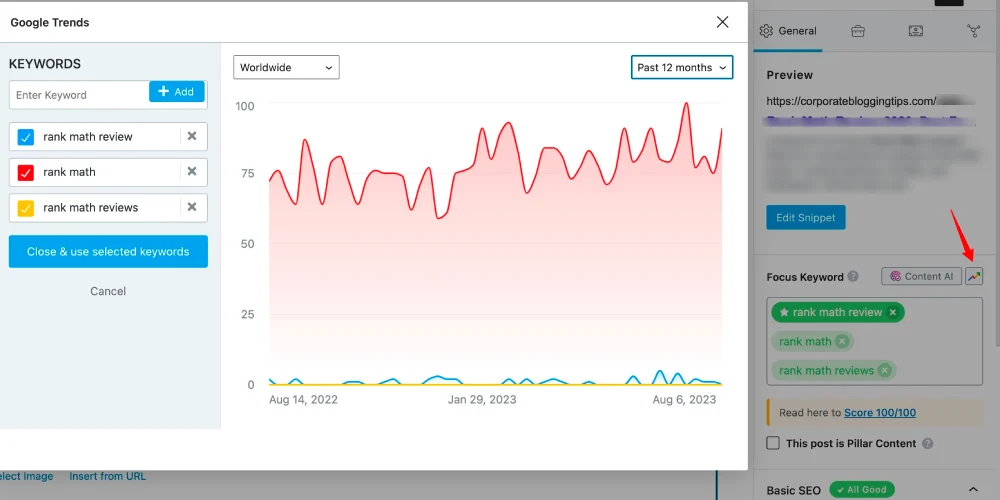Collapse the Basic SEO section
The image size is (1000, 500).
click(x=974, y=489)
